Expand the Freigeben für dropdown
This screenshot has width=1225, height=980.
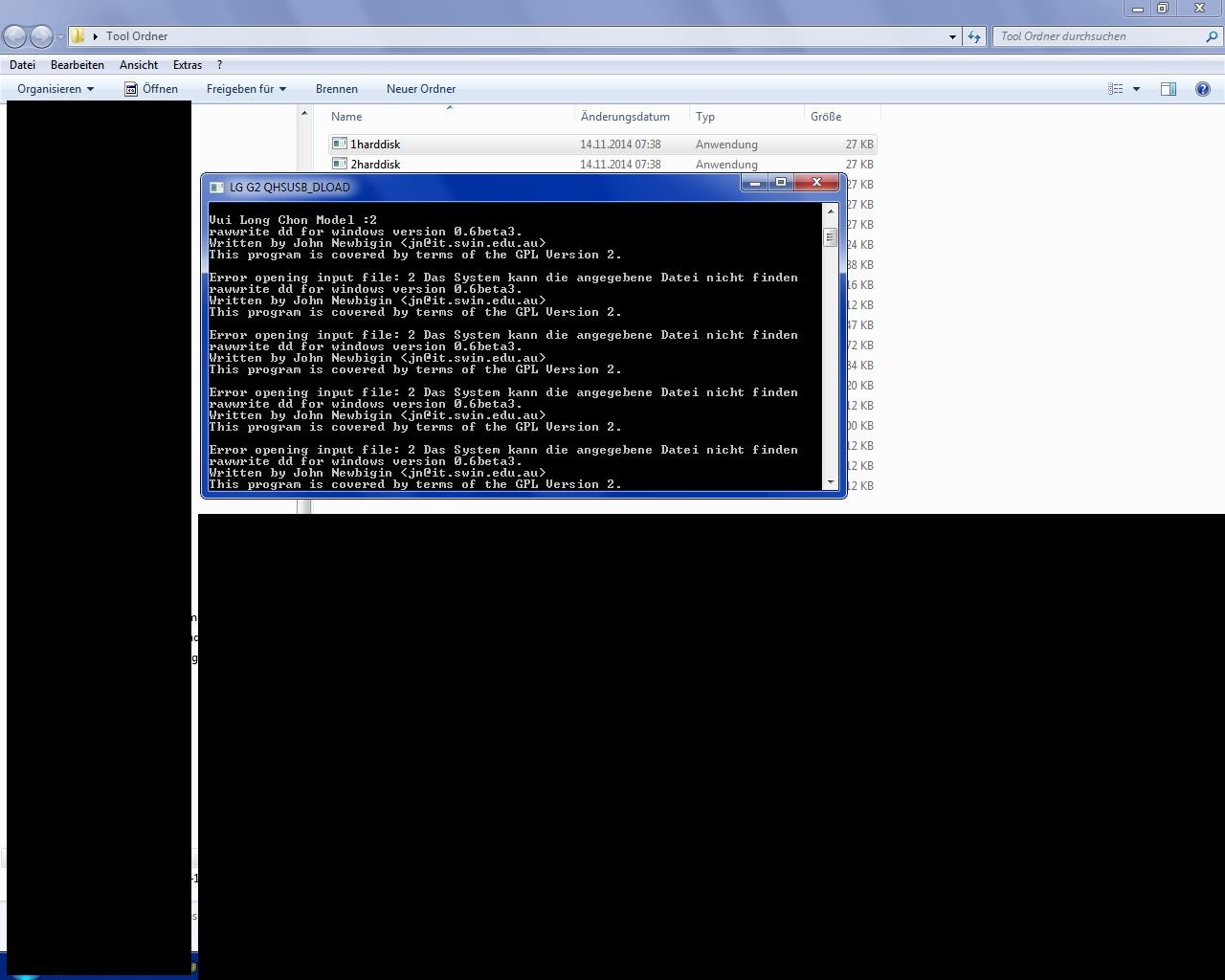click(x=246, y=89)
